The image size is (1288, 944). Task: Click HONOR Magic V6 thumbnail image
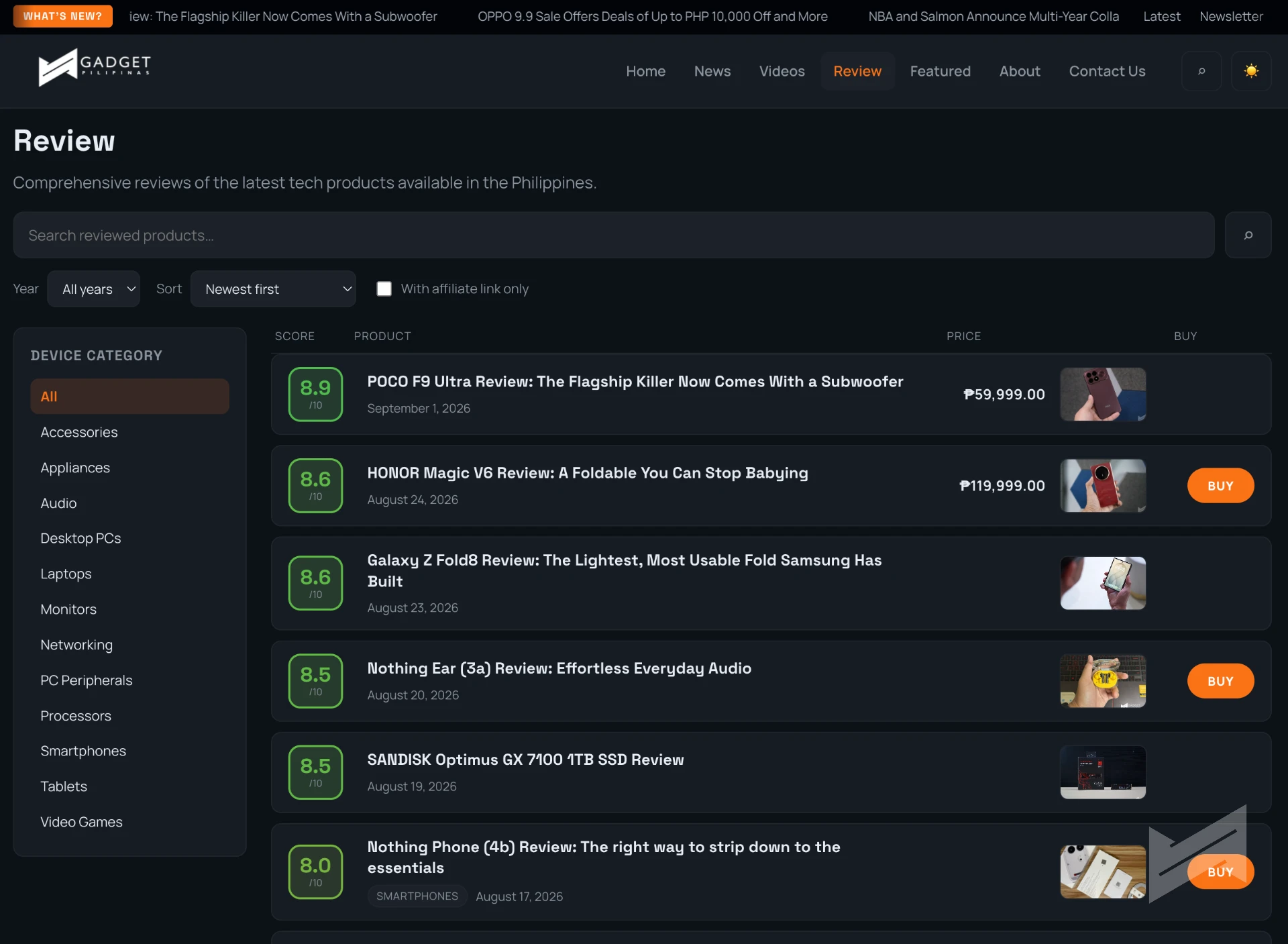click(x=1103, y=486)
